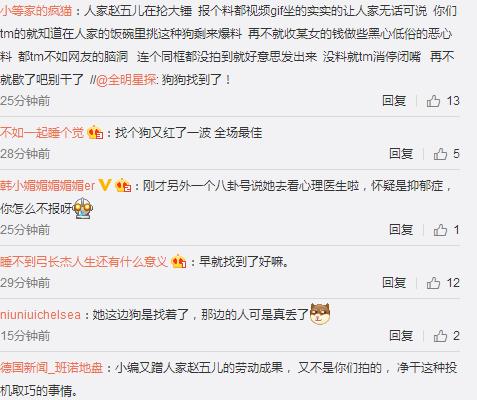477x400 pixels.
Task: Click the Ultraman emoji in comment
Action: click(82, 208)
